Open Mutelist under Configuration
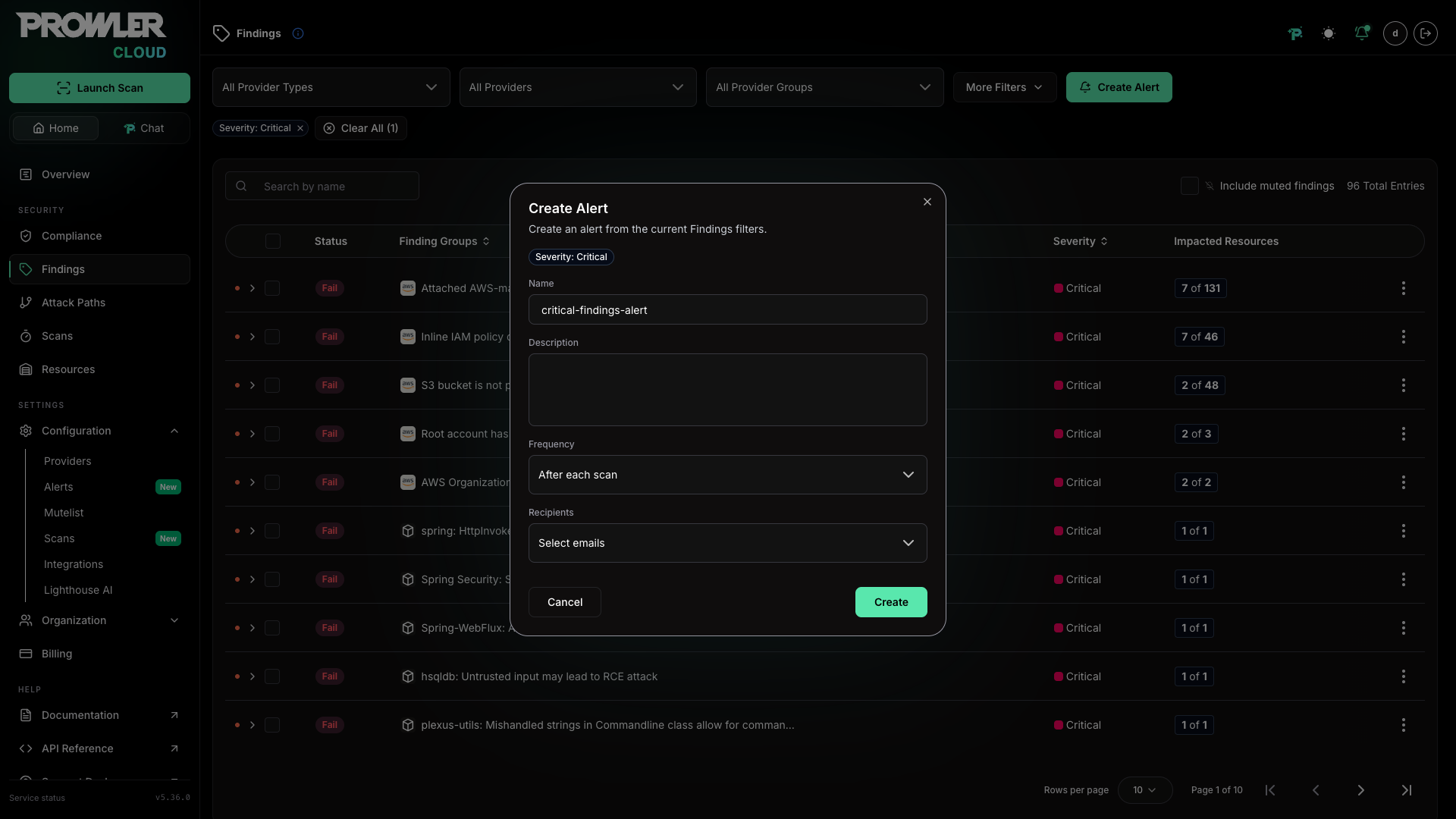 [64, 513]
